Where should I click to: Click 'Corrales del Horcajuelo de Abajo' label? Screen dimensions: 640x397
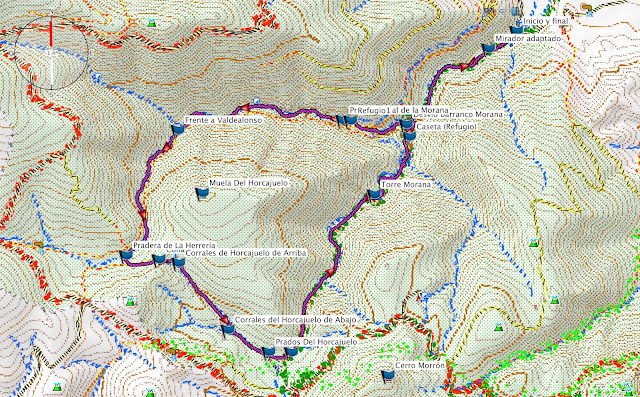point(296,320)
